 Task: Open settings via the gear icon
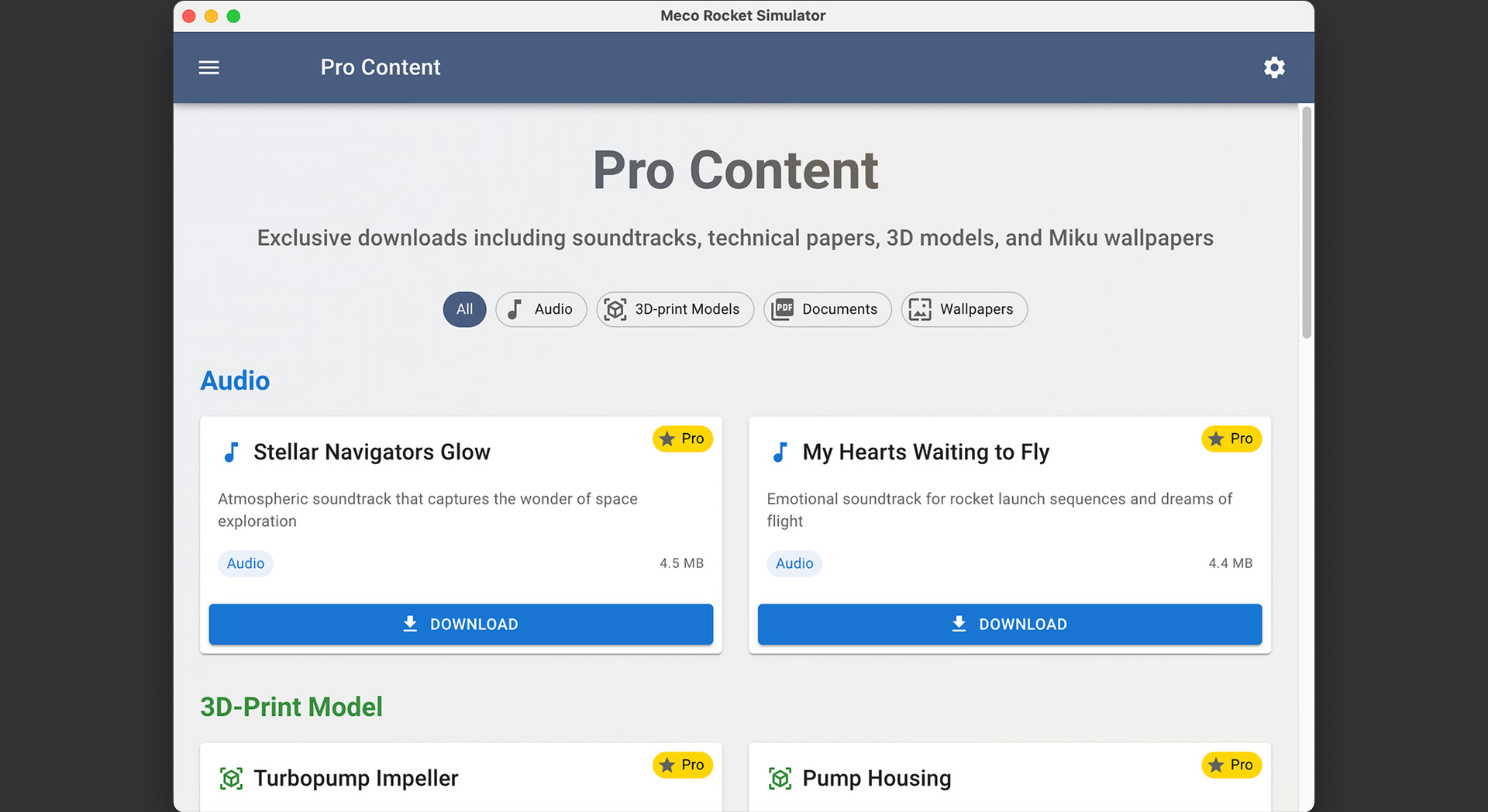(1274, 67)
